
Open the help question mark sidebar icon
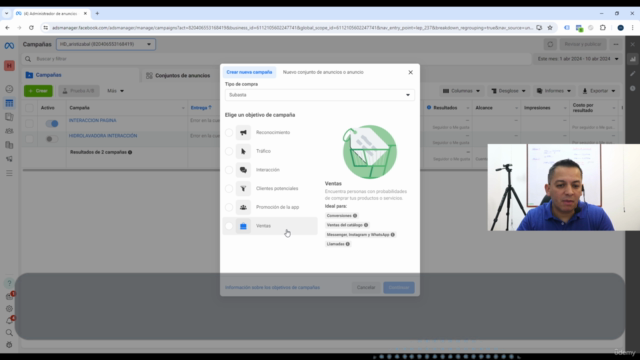(x=9, y=283)
